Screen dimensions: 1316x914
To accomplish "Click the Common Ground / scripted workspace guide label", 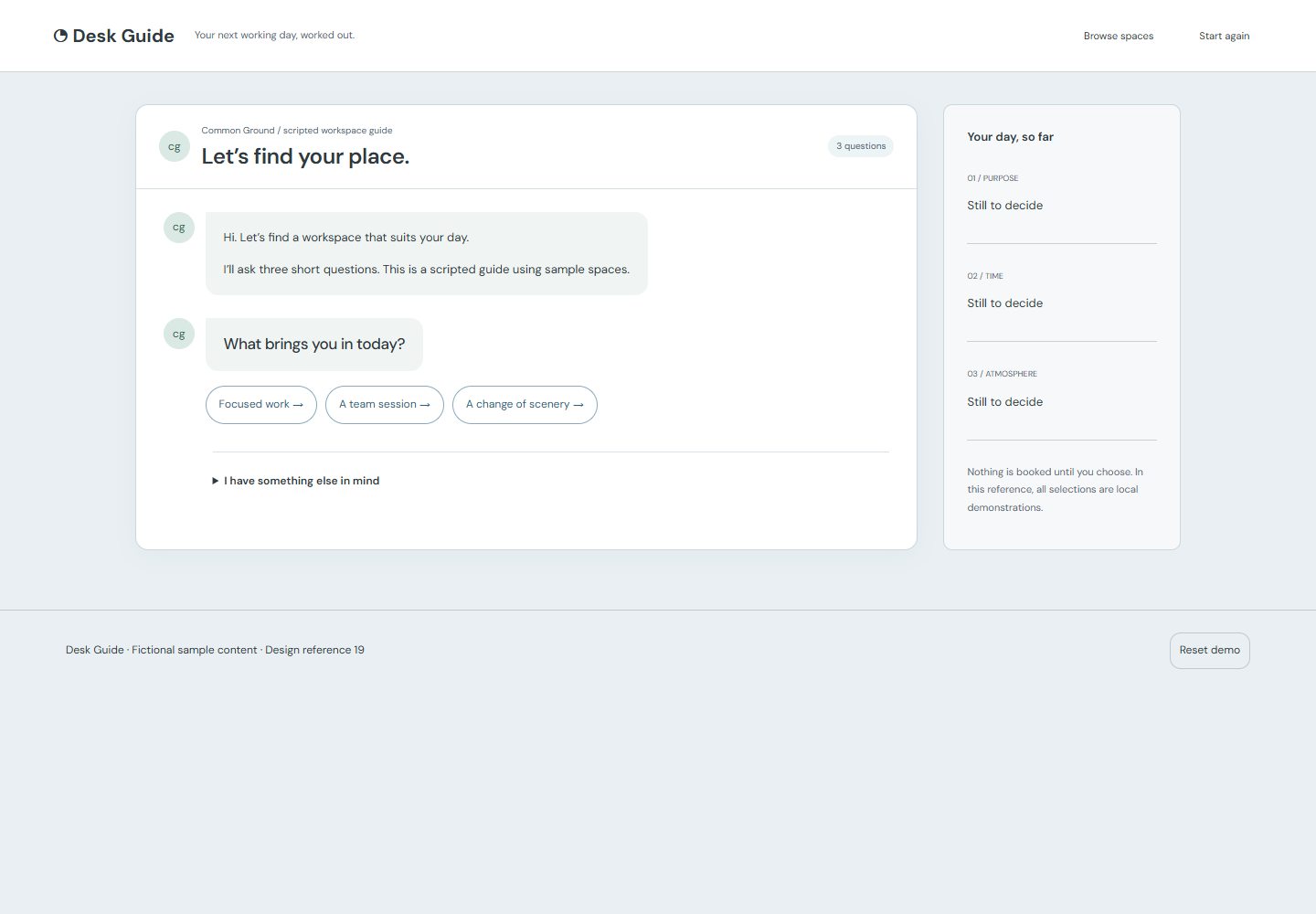I will (297, 131).
